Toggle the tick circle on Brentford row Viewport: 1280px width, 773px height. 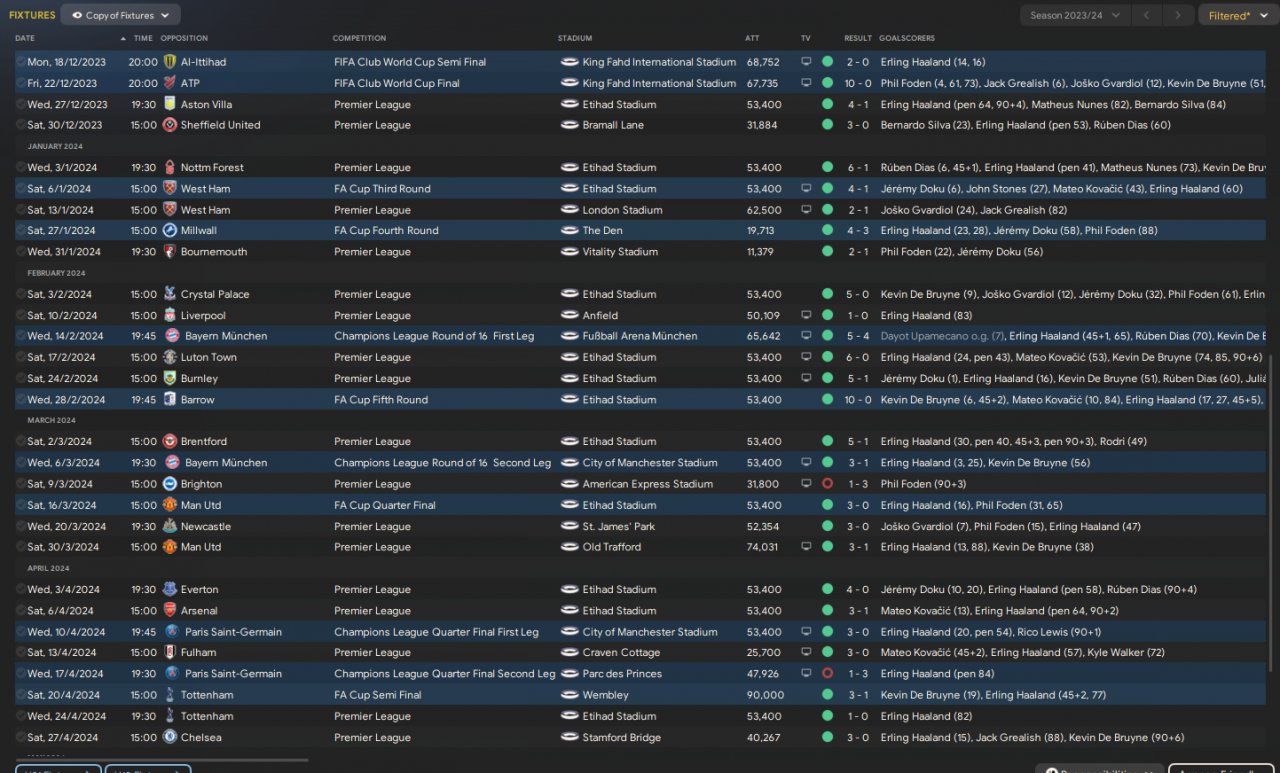pyautogui.click(x=20, y=441)
